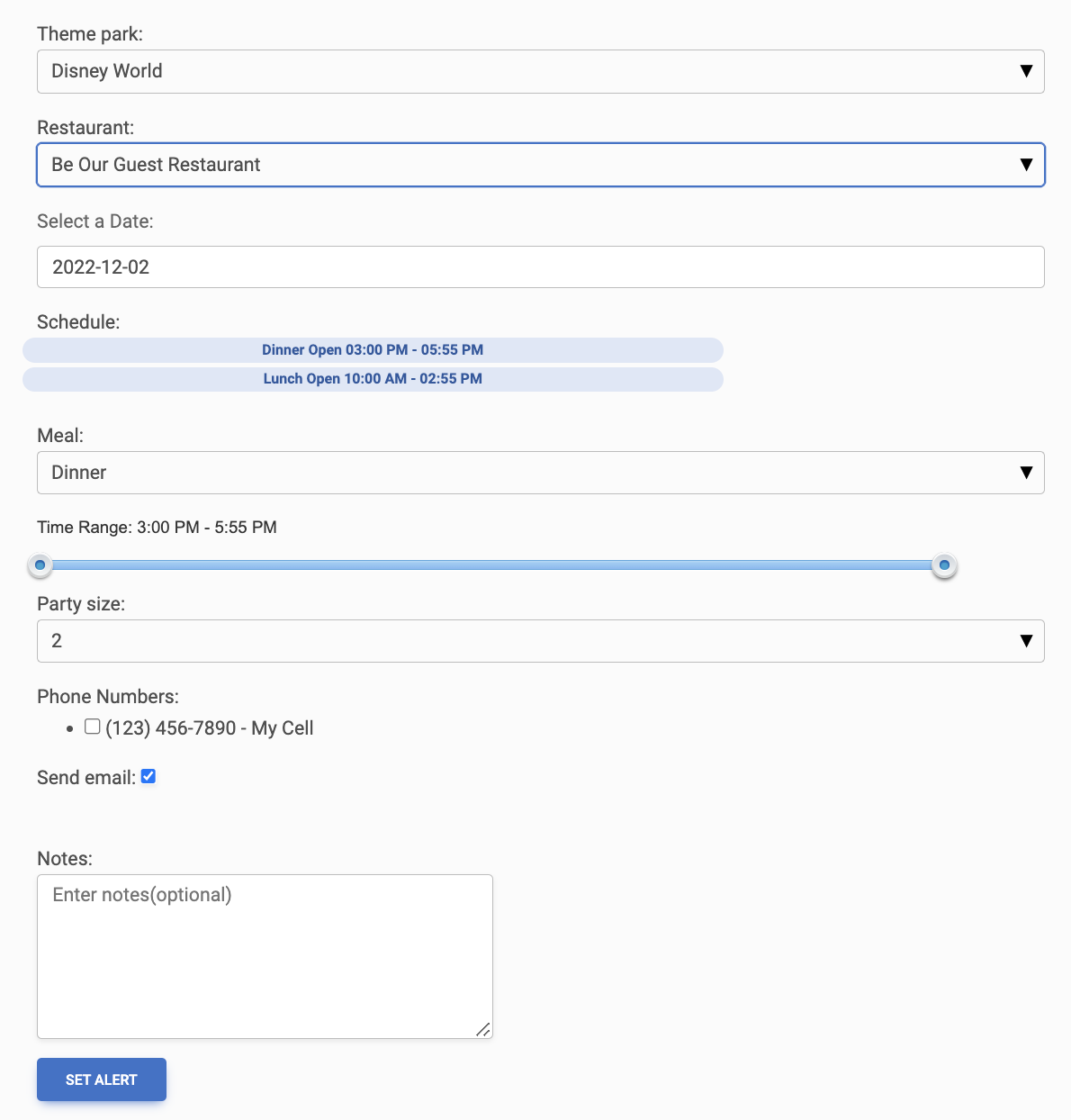This screenshot has height=1120, width=1071.
Task: Enable the My Cell phone number checkbox
Action: click(x=93, y=727)
